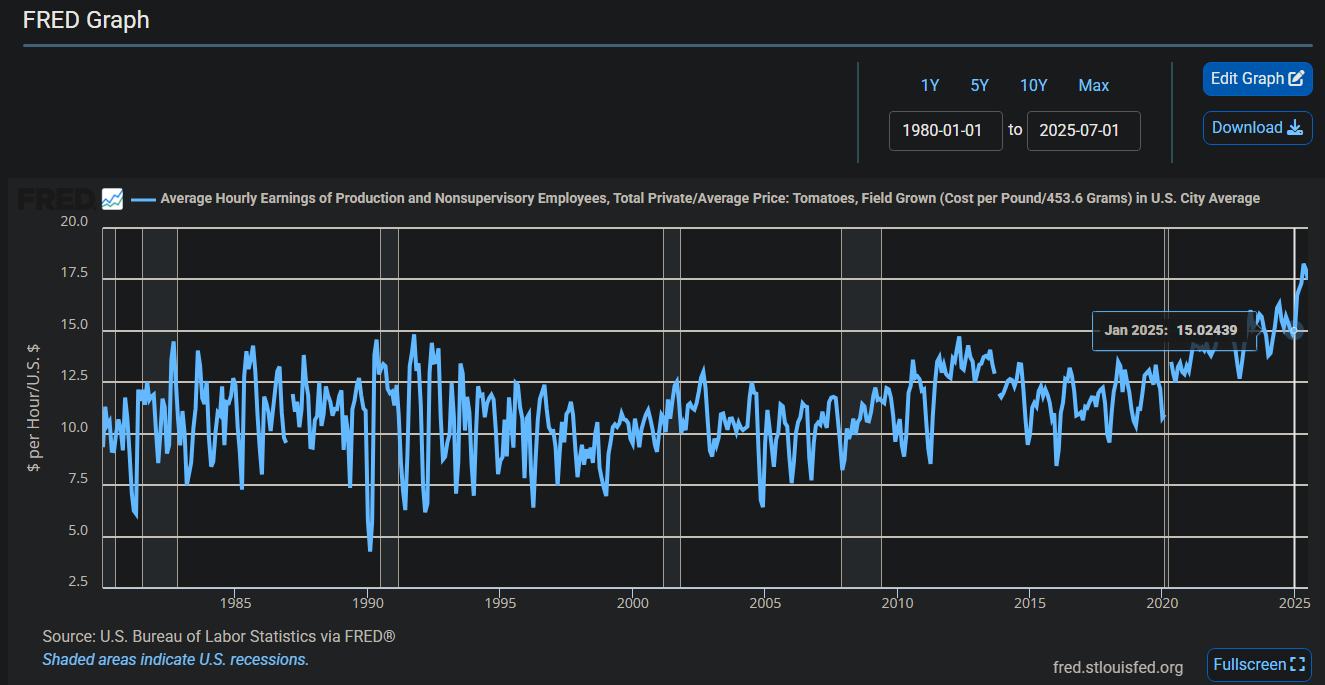Select the 10Y date range
Screen dimensions: 1325x685
(1033, 85)
